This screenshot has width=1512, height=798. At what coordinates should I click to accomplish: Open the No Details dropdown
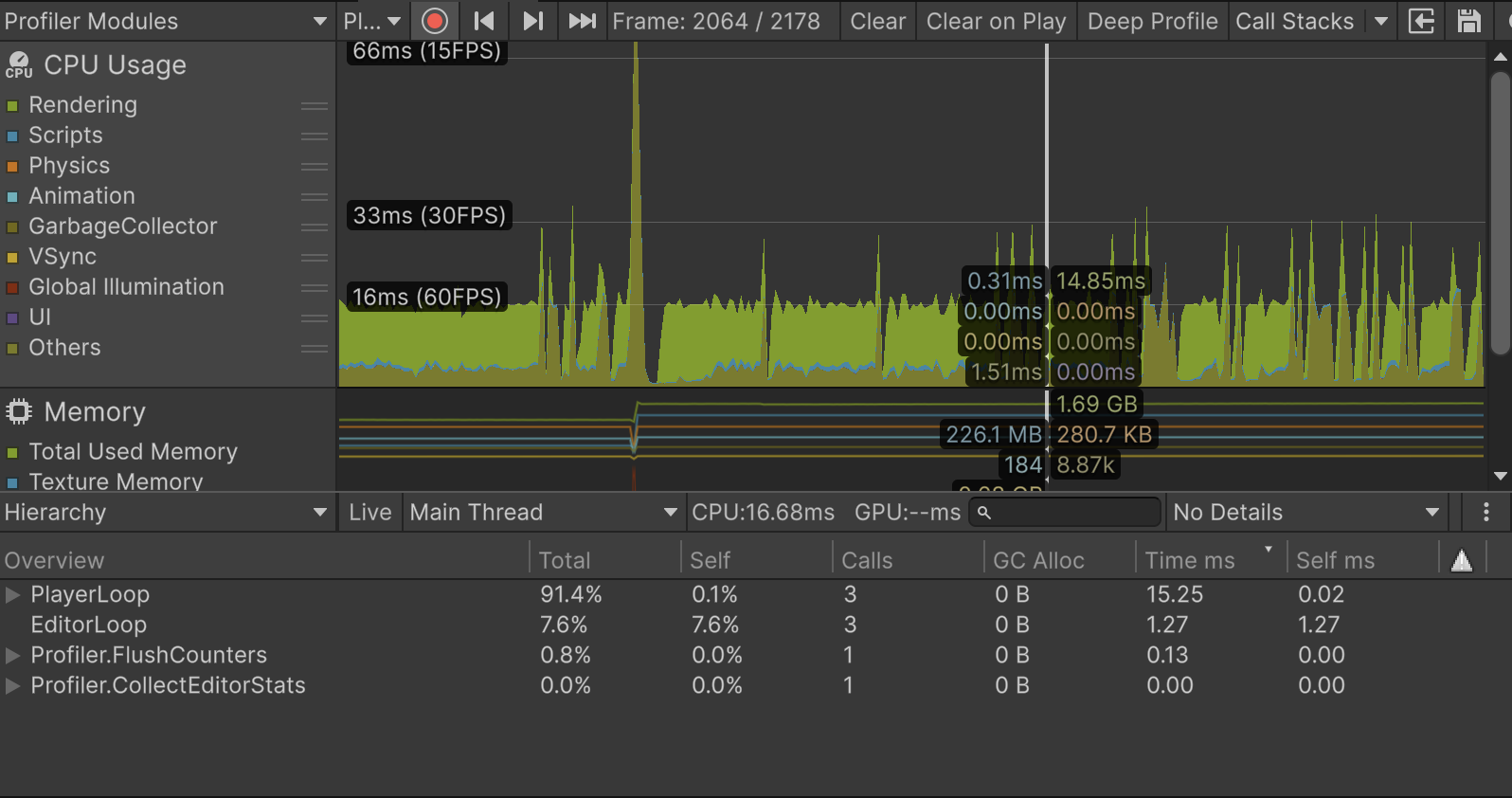[x=1305, y=513]
